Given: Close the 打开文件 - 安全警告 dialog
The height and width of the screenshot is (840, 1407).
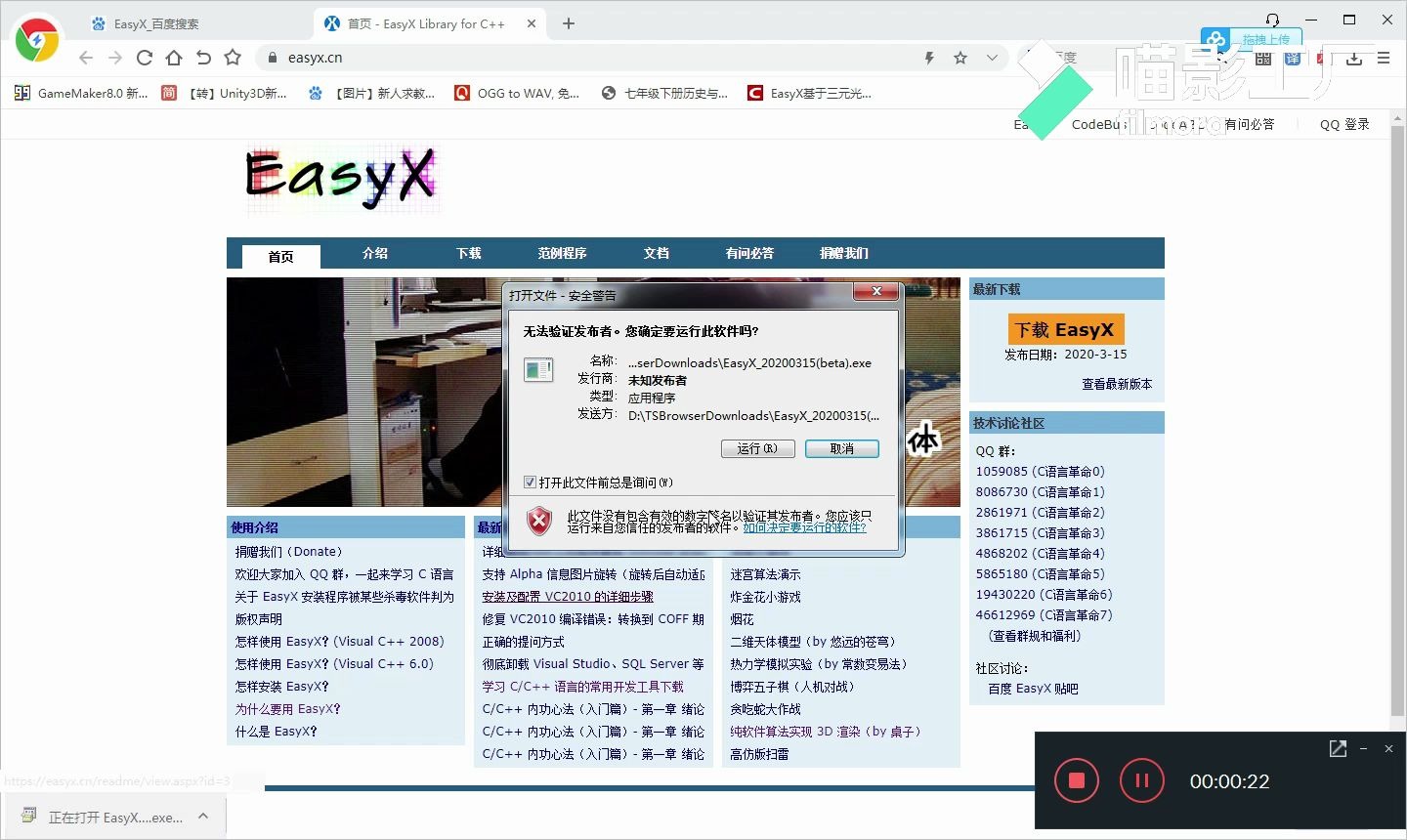Looking at the screenshot, I should (876, 291).
